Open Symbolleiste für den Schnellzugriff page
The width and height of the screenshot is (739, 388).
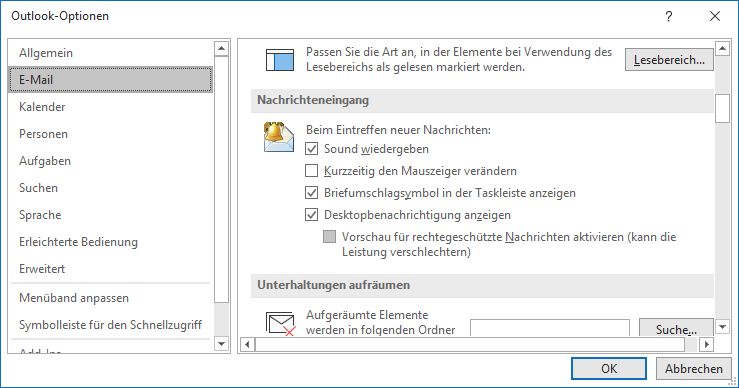click(x=111, y=325)
